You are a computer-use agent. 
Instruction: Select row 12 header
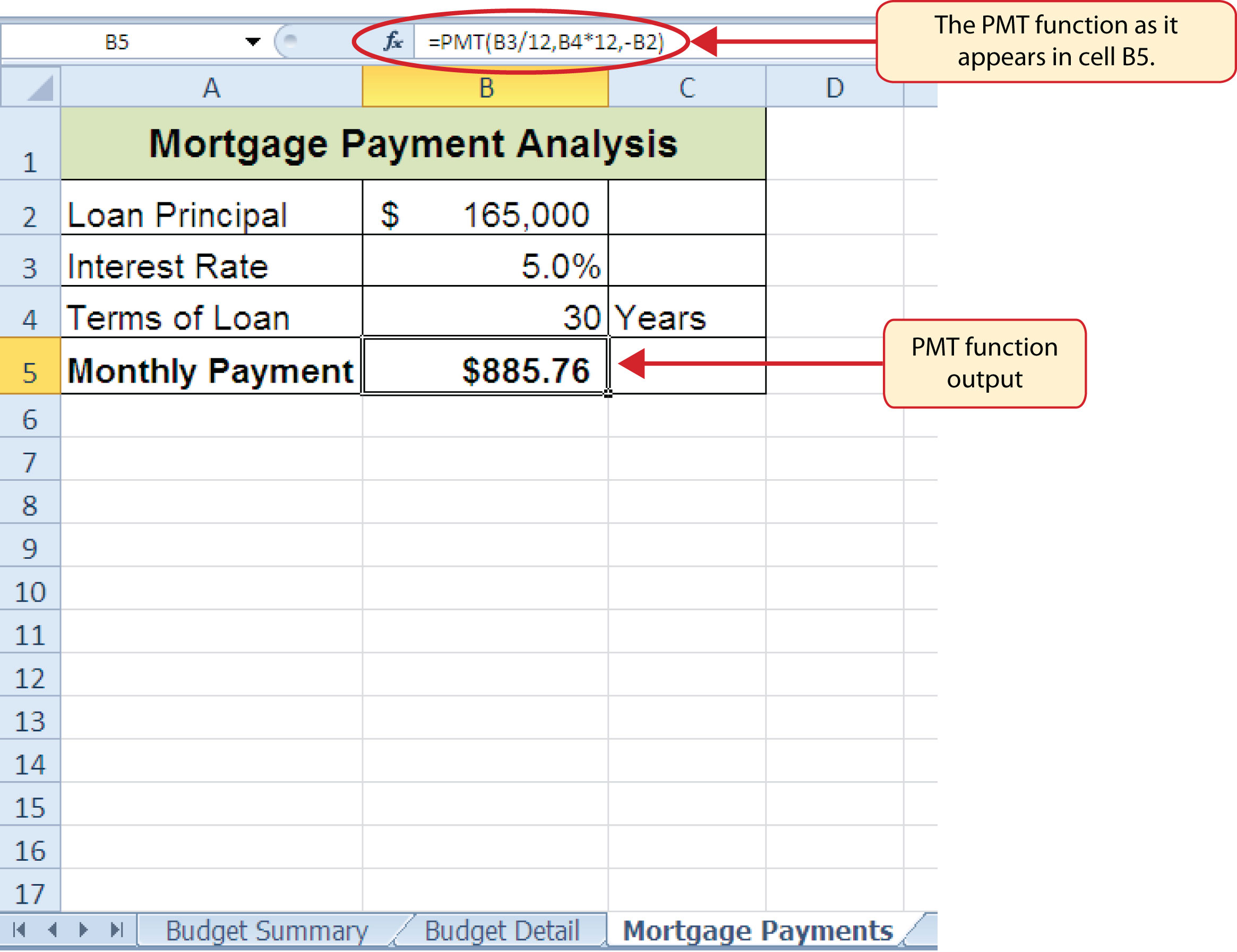tap(30, 674)
